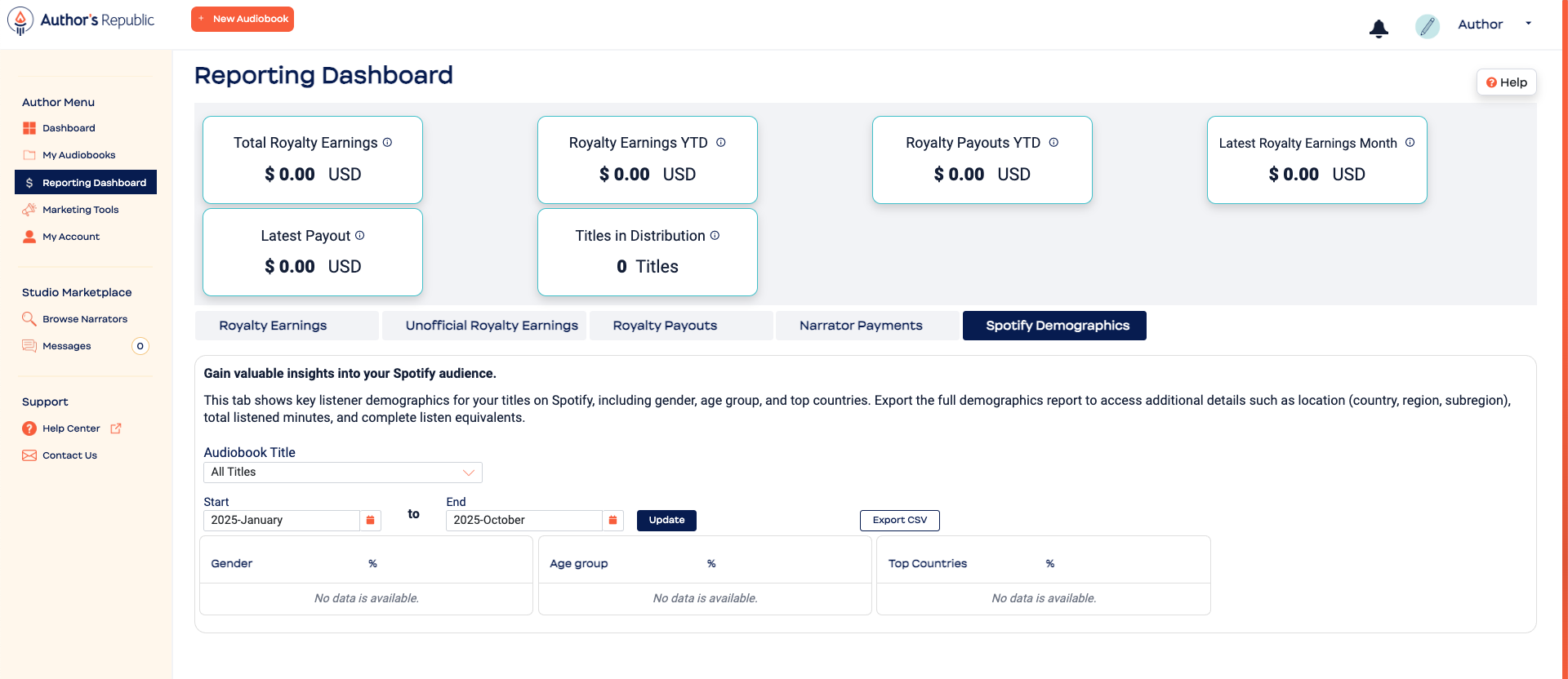Open the Contact Us link
The height and width of the screenshot is (679, 1568).
[x=69, y=455]
